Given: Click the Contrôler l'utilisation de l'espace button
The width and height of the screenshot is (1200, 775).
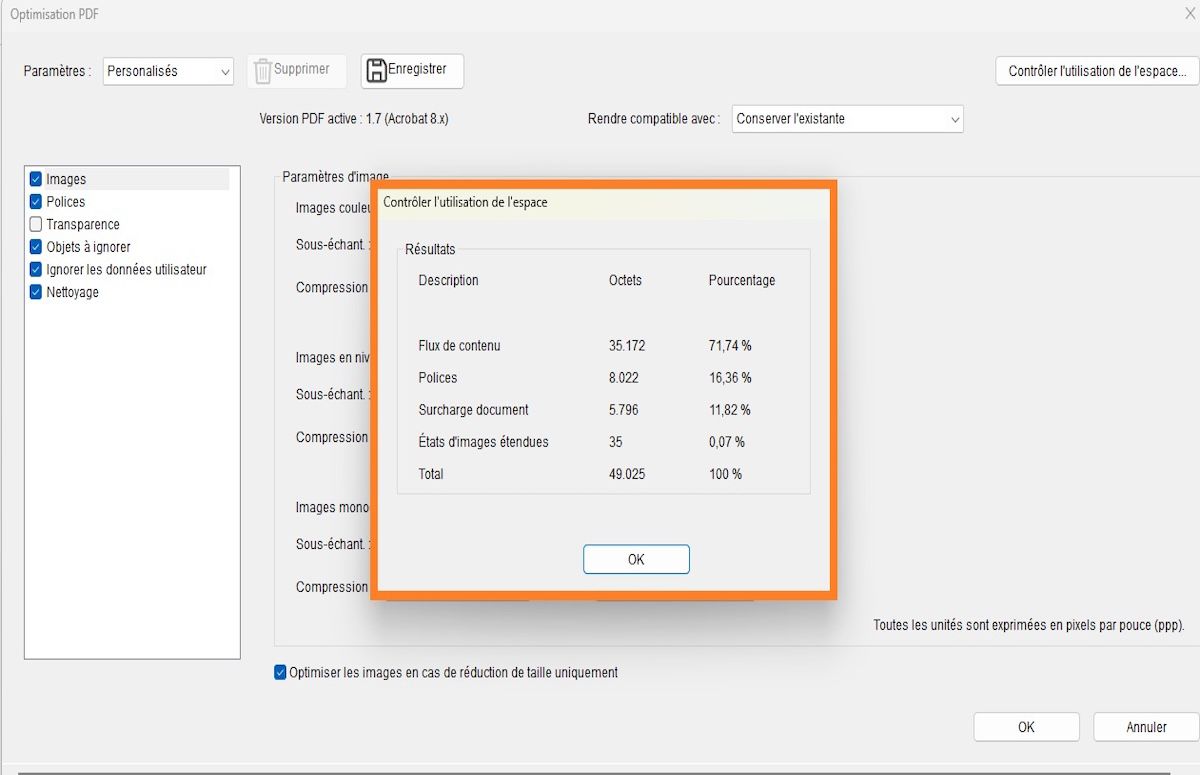Looking at the screenshot, I should pos(1096,70).
